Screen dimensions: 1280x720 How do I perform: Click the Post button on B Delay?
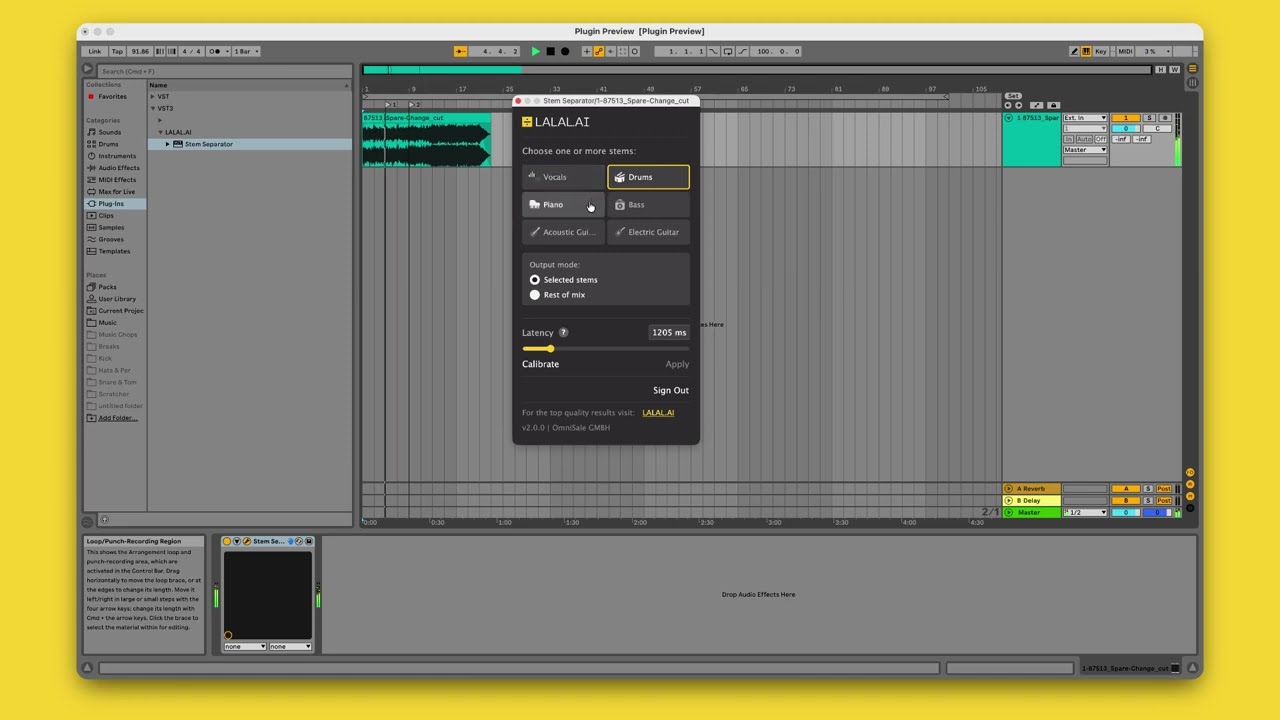pos(1164,501)
